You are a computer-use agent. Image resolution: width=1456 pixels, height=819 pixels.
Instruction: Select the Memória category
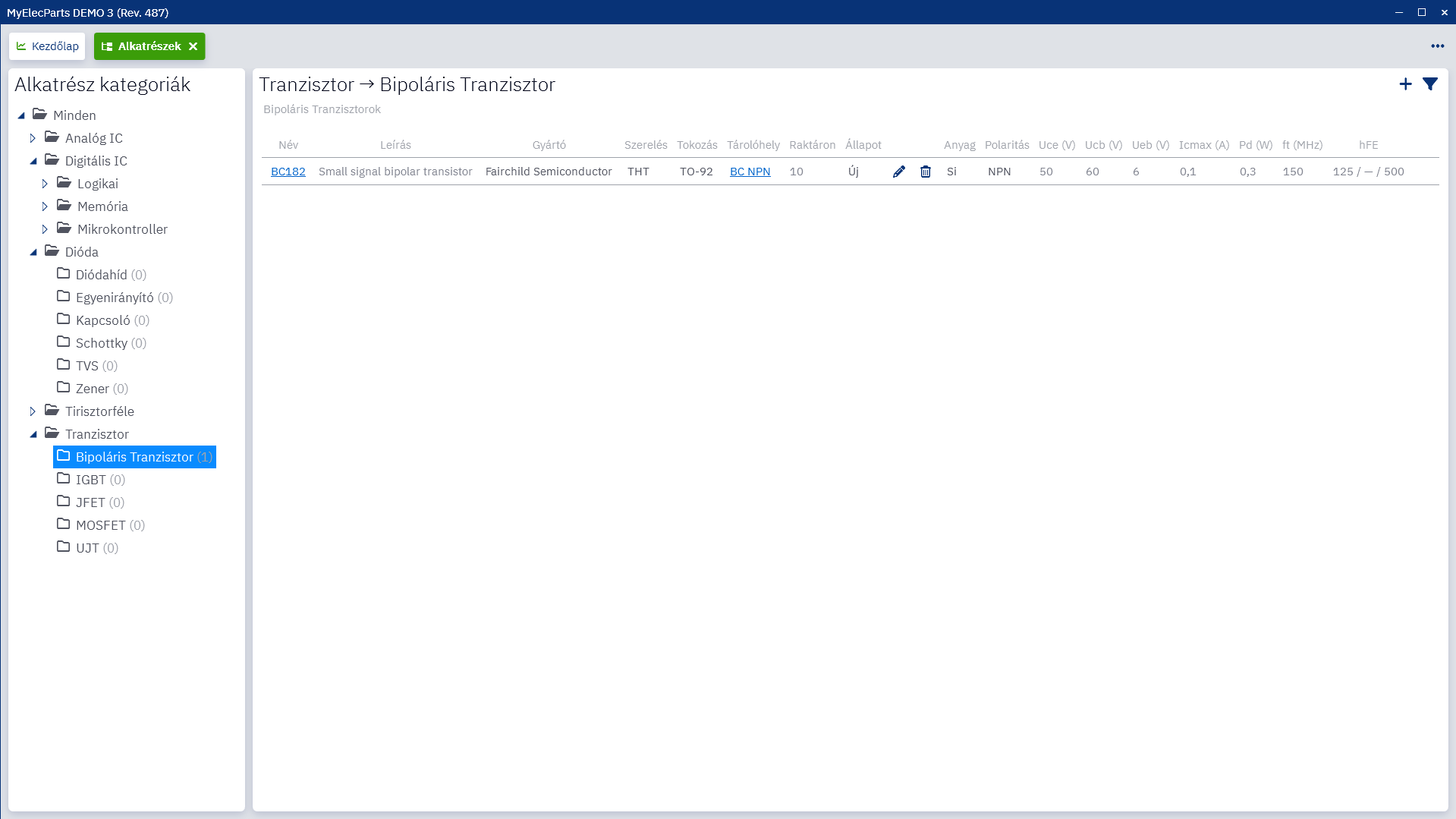93,206
